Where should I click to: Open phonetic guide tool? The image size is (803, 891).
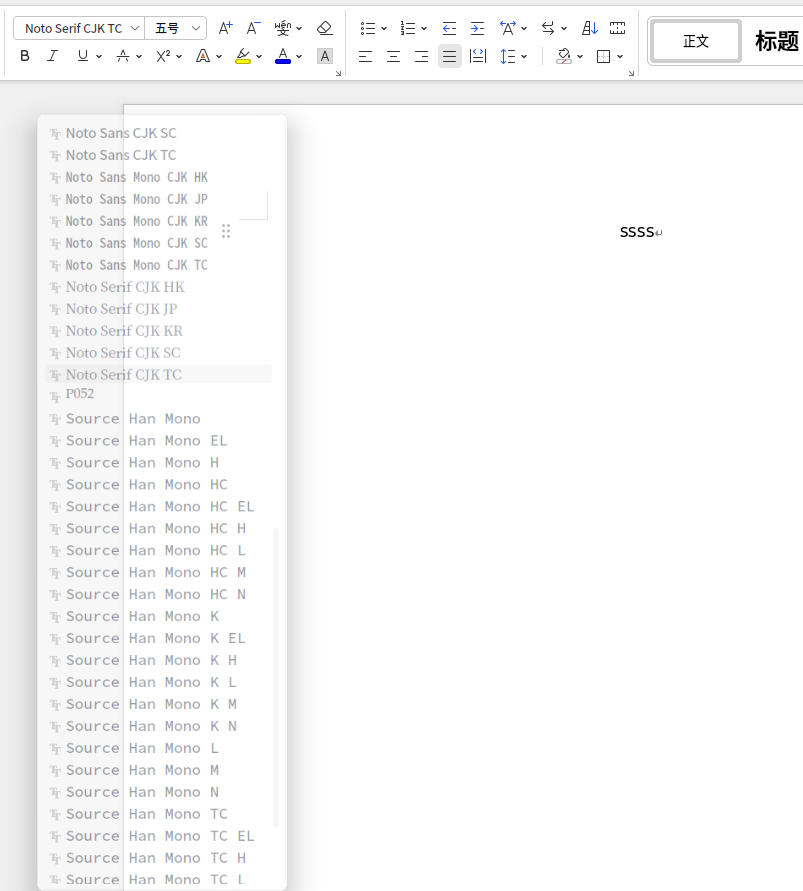[x=282, y=28]
